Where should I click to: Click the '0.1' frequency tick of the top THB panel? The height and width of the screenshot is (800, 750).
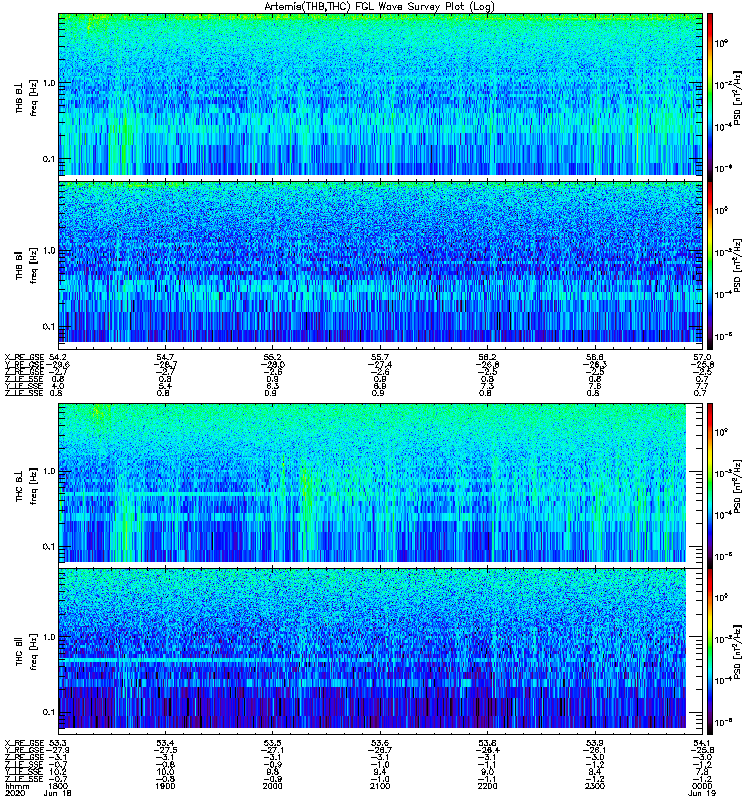tap(49, 159)
